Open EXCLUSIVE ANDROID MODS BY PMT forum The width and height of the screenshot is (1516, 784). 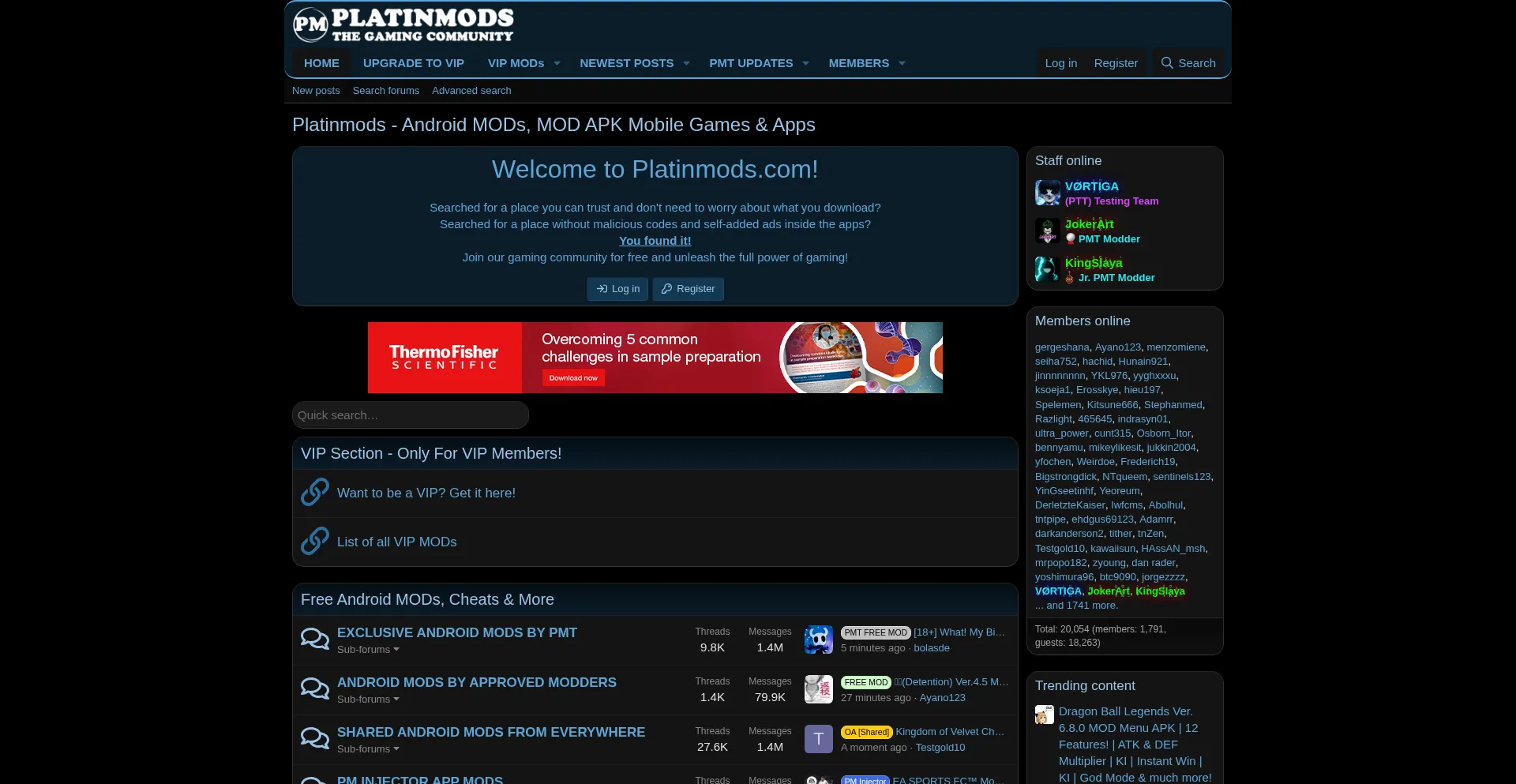tap(457, 632)
